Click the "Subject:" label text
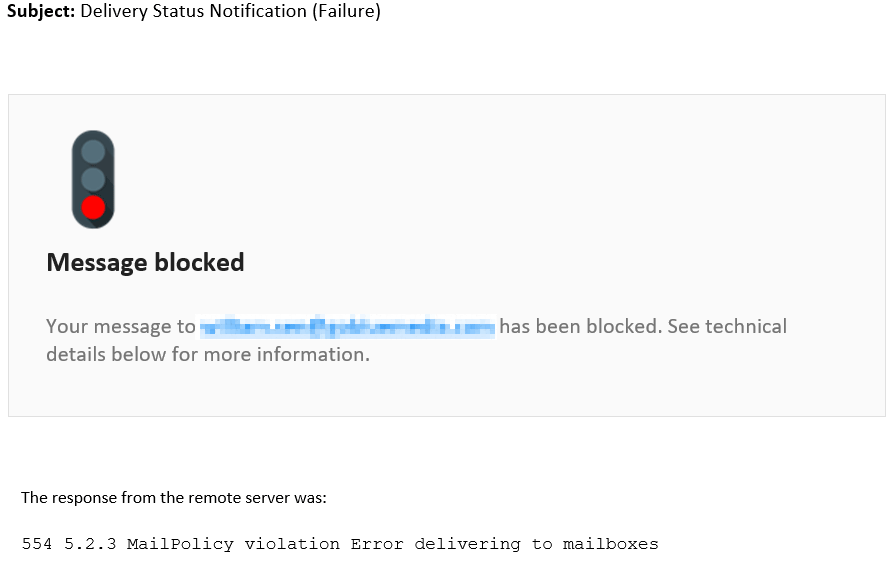 point(41,11)
